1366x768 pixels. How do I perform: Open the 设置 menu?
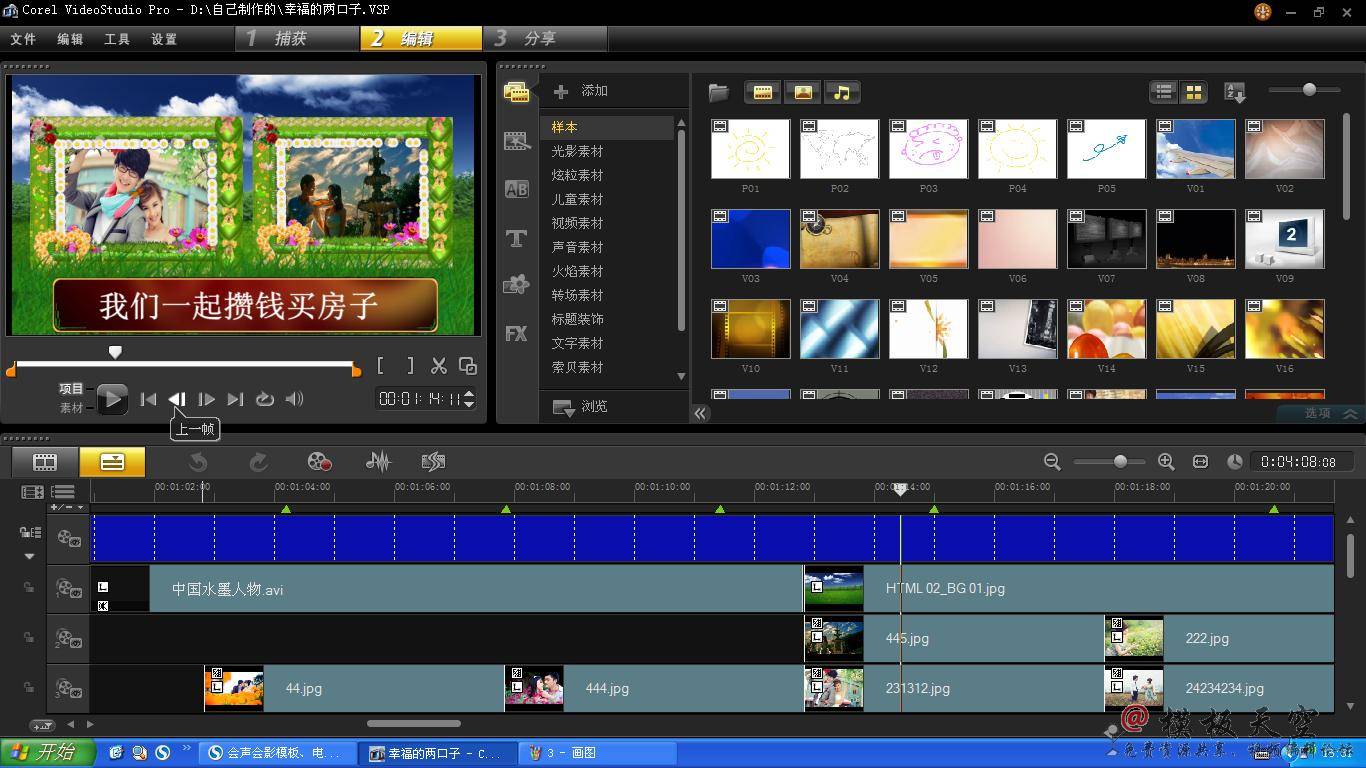(164, 39)
